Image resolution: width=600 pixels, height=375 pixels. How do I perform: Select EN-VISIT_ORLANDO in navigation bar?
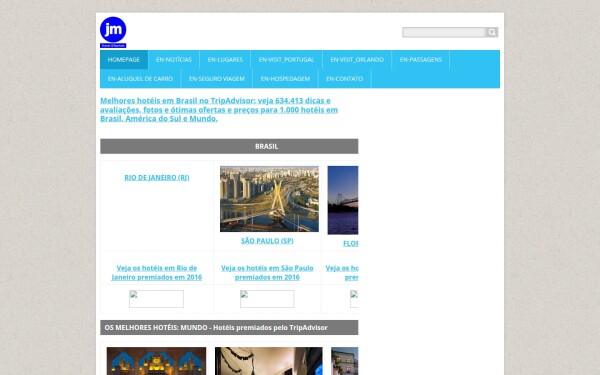[357, 60]
